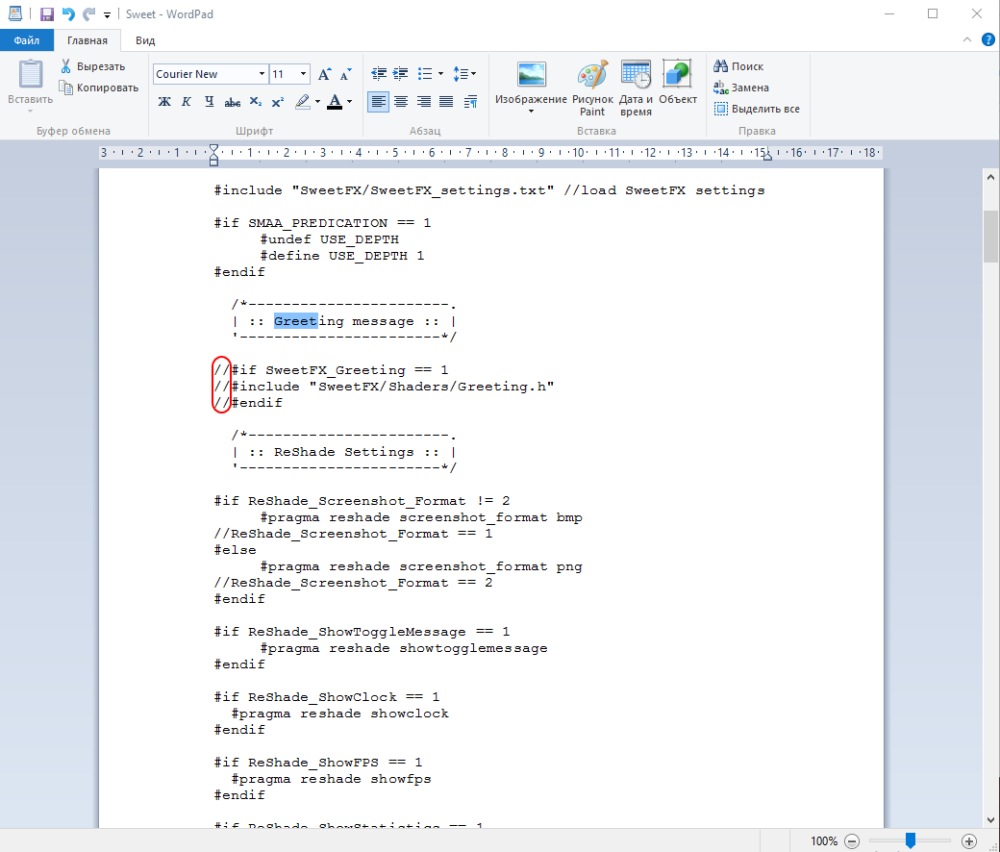Click the line '#pragma reshade showfps'
Viewport: 1000px width, 852px height.
[331, 779]
